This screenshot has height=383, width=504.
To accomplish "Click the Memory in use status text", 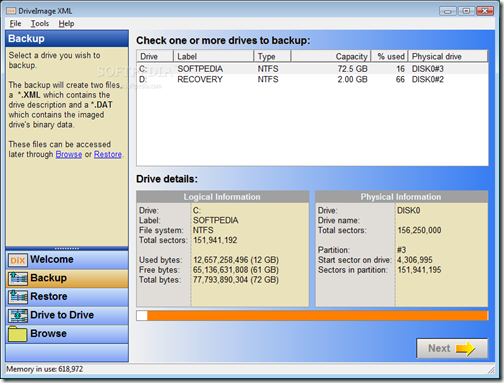I will pos(44,369).
